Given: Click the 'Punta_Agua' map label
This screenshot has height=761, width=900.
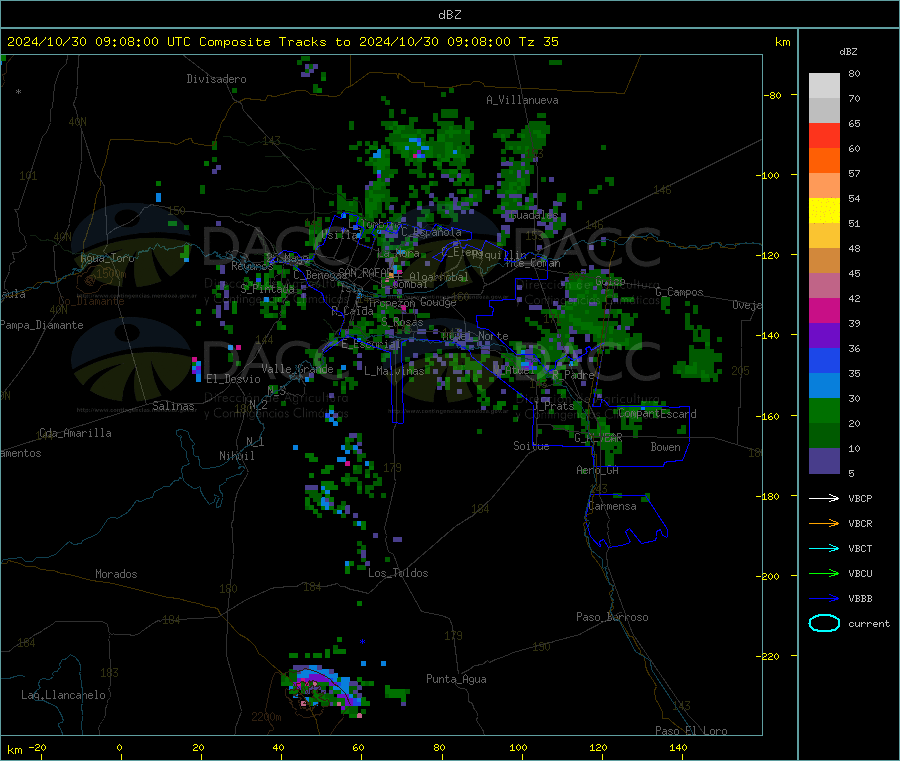Looking at the screenshot, I should point(456,680).
